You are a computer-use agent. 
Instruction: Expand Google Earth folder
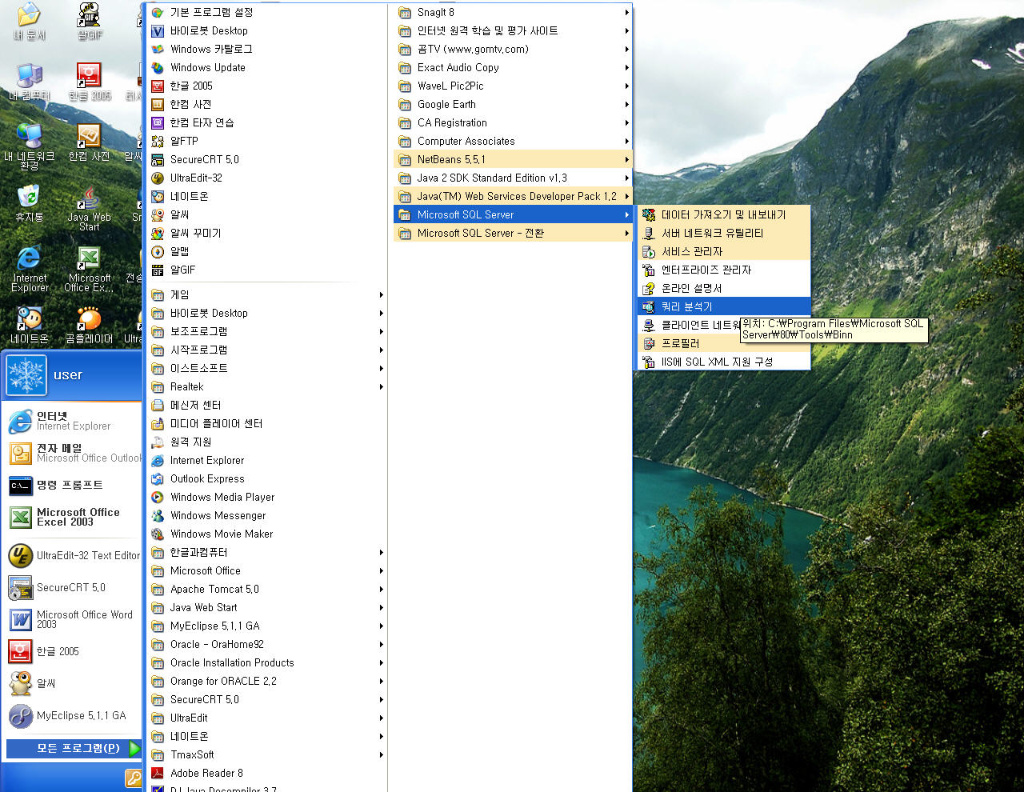pos(513,104)
